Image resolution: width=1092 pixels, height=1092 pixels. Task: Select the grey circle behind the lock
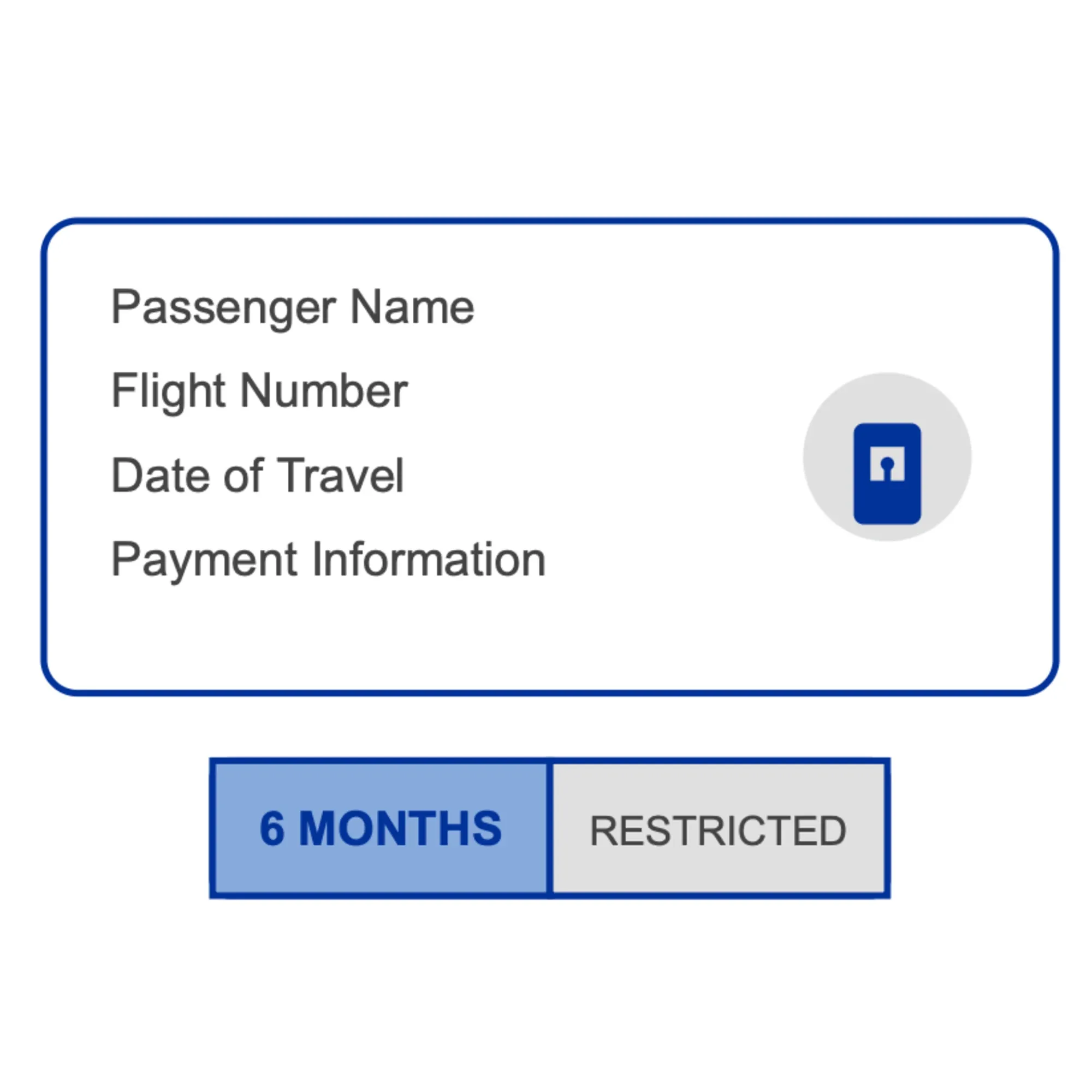887,456
